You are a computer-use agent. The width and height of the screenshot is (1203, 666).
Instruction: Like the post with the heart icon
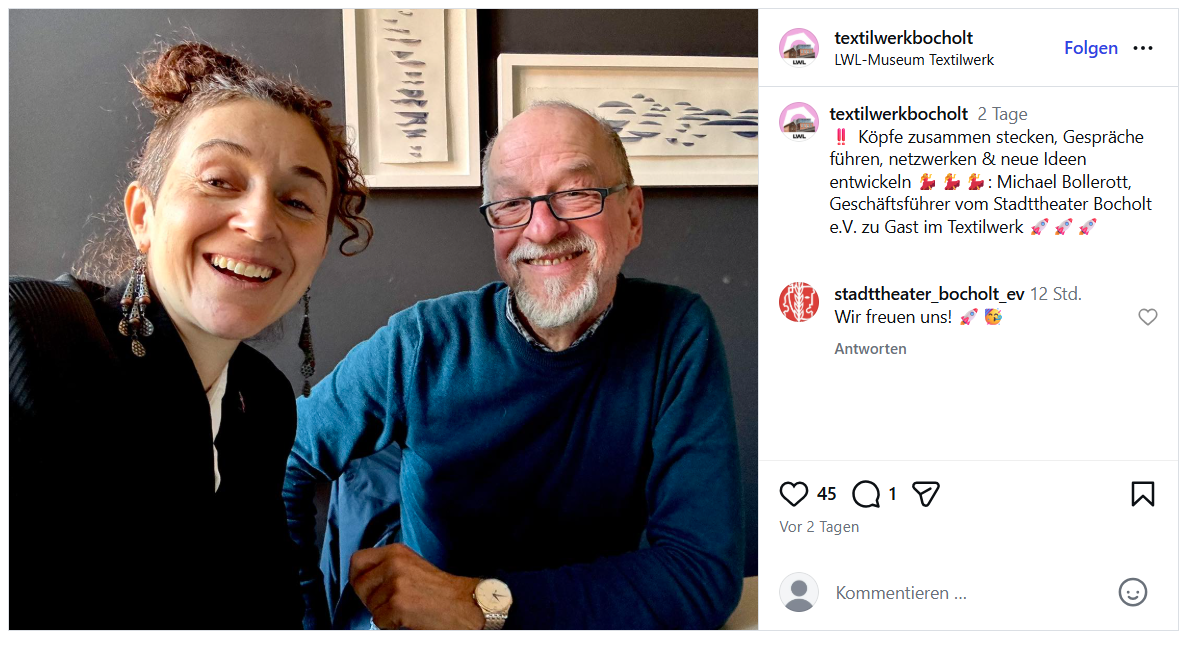click(x=793, y=494)
